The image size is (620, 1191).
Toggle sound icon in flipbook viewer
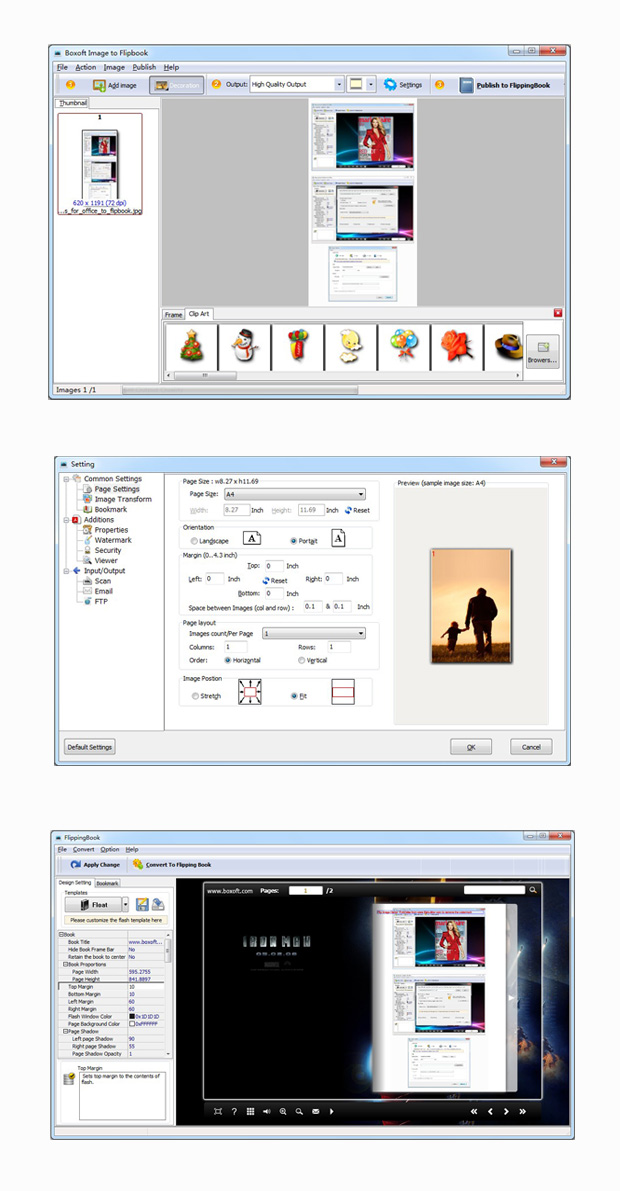pos(267,1111)
